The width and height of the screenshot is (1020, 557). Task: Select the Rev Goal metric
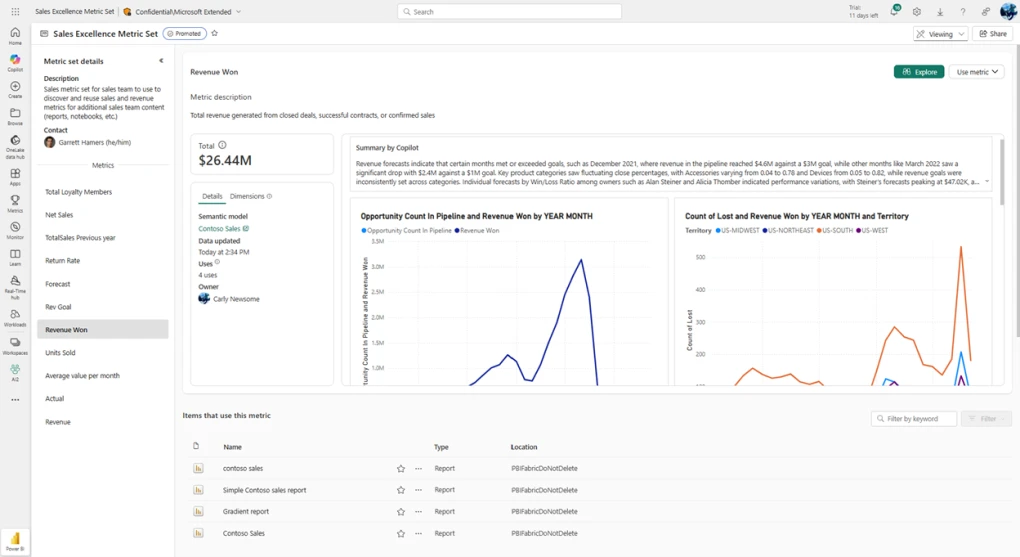click(103, 306)
